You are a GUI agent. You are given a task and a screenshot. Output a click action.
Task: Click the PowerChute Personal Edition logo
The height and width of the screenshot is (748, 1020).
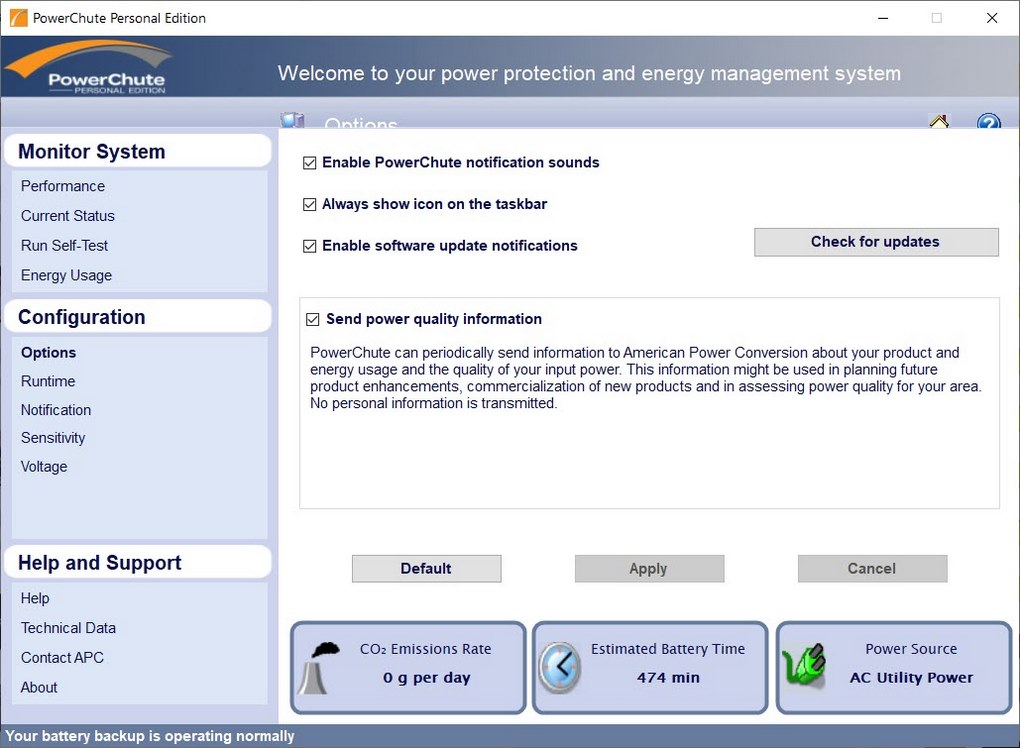90,68
